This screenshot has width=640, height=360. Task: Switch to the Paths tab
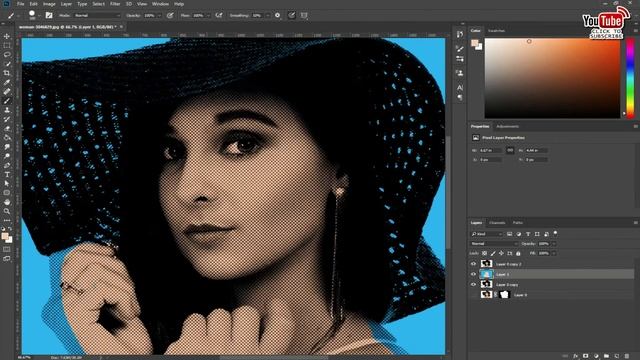518,223
